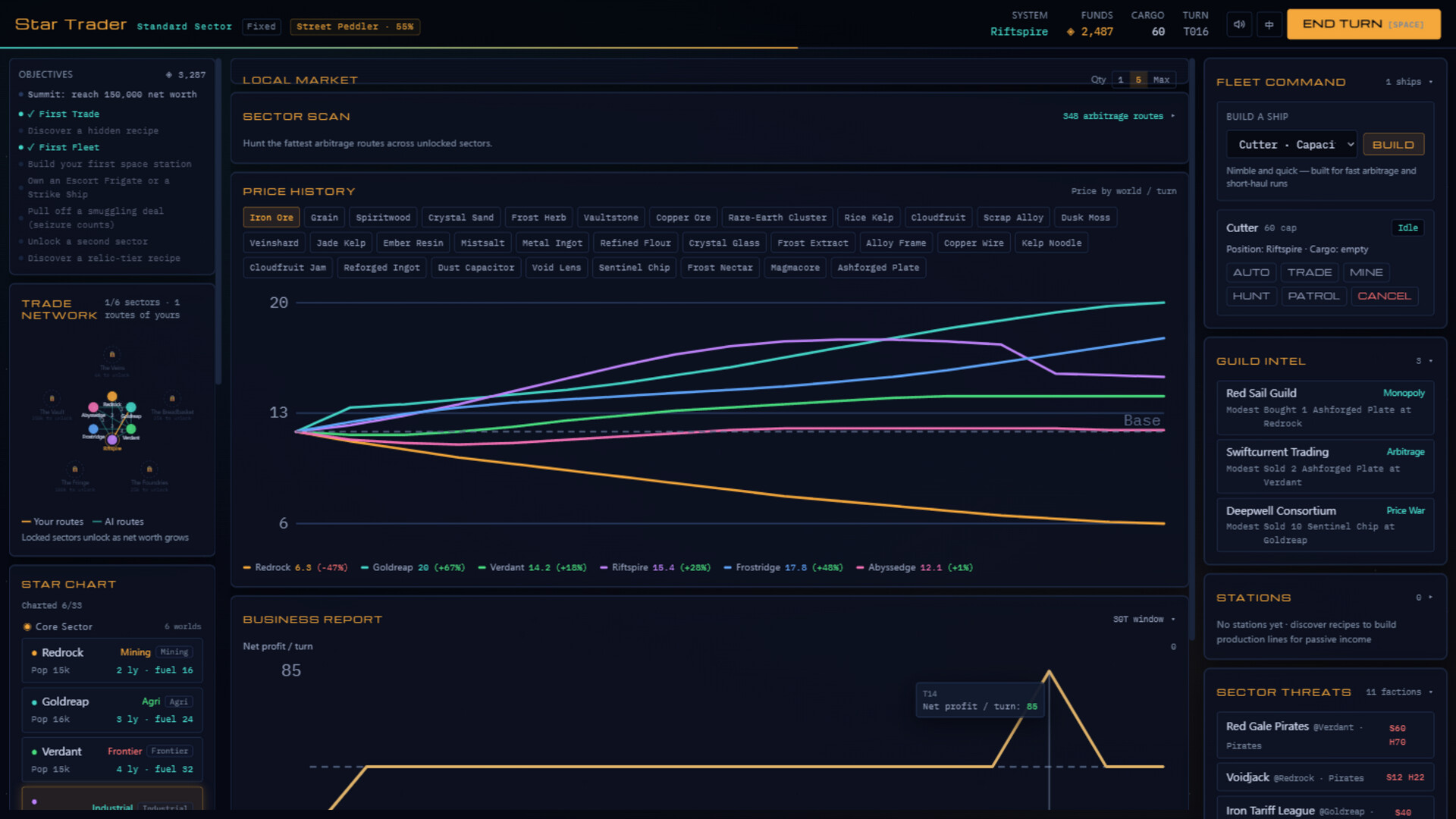Click the locked The Vault sector icon

point(52,398)
